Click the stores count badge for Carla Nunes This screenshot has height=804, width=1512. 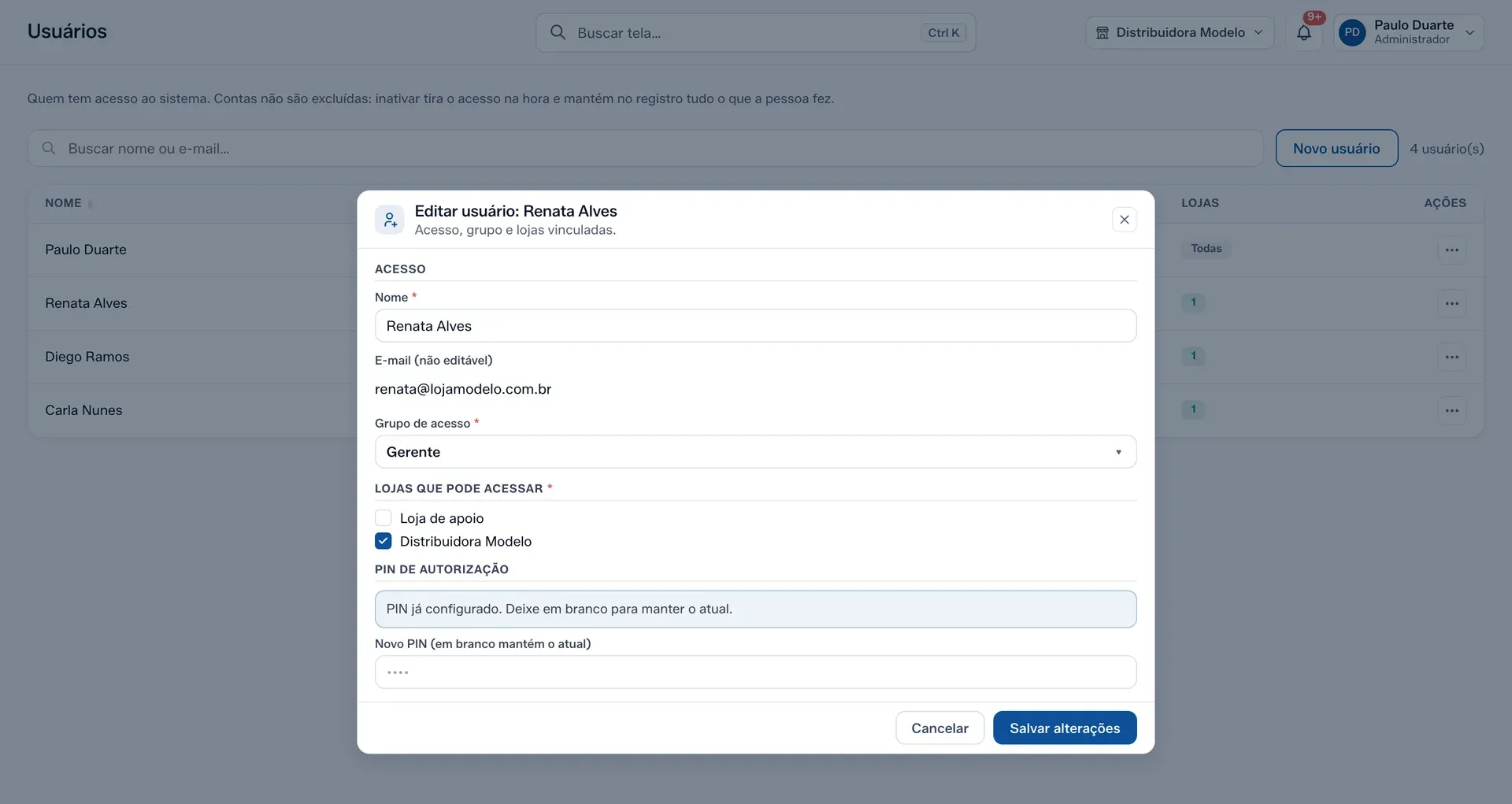coord(1193,409)
